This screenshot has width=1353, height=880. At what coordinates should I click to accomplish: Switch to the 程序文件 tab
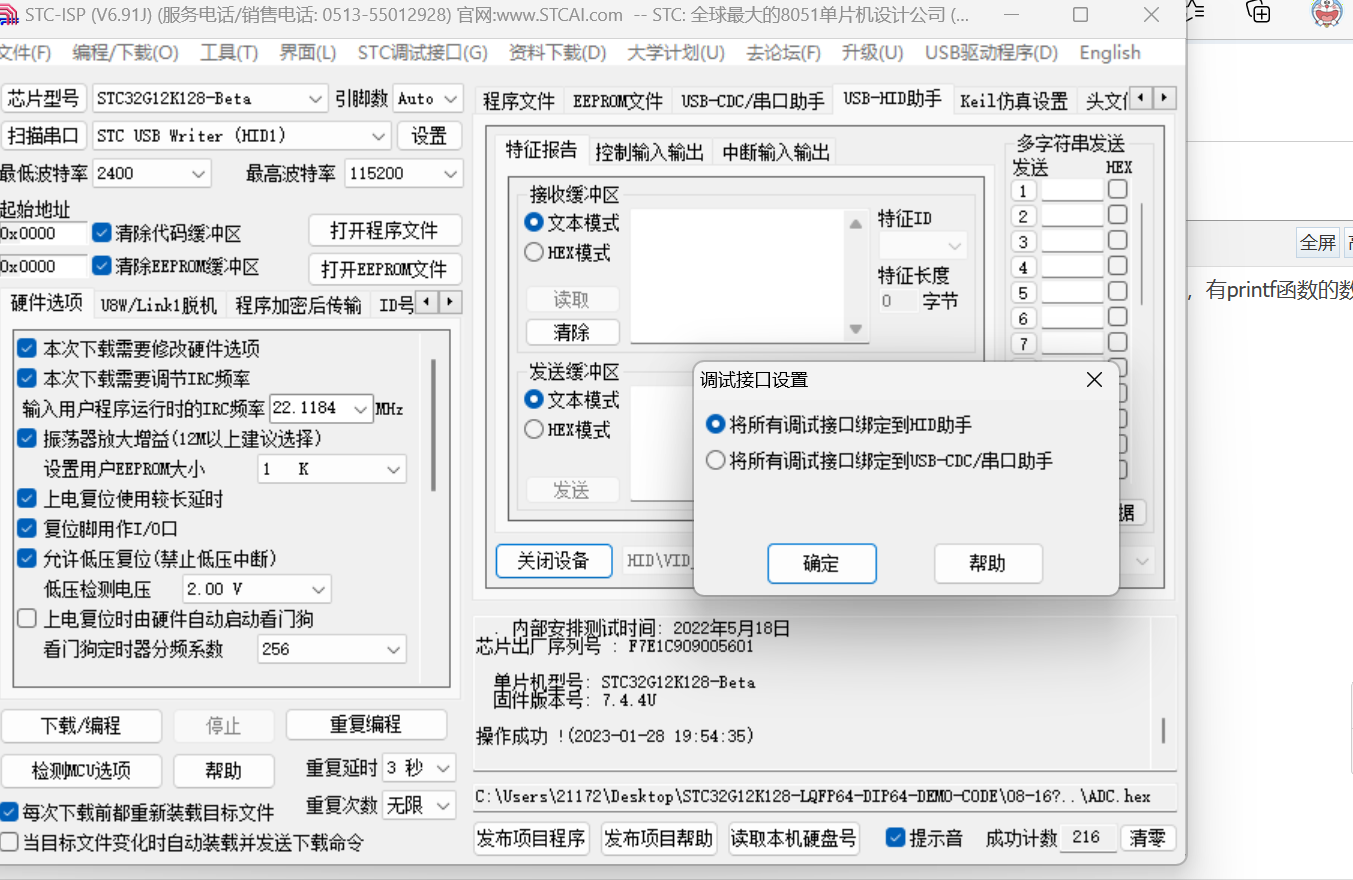519,101
